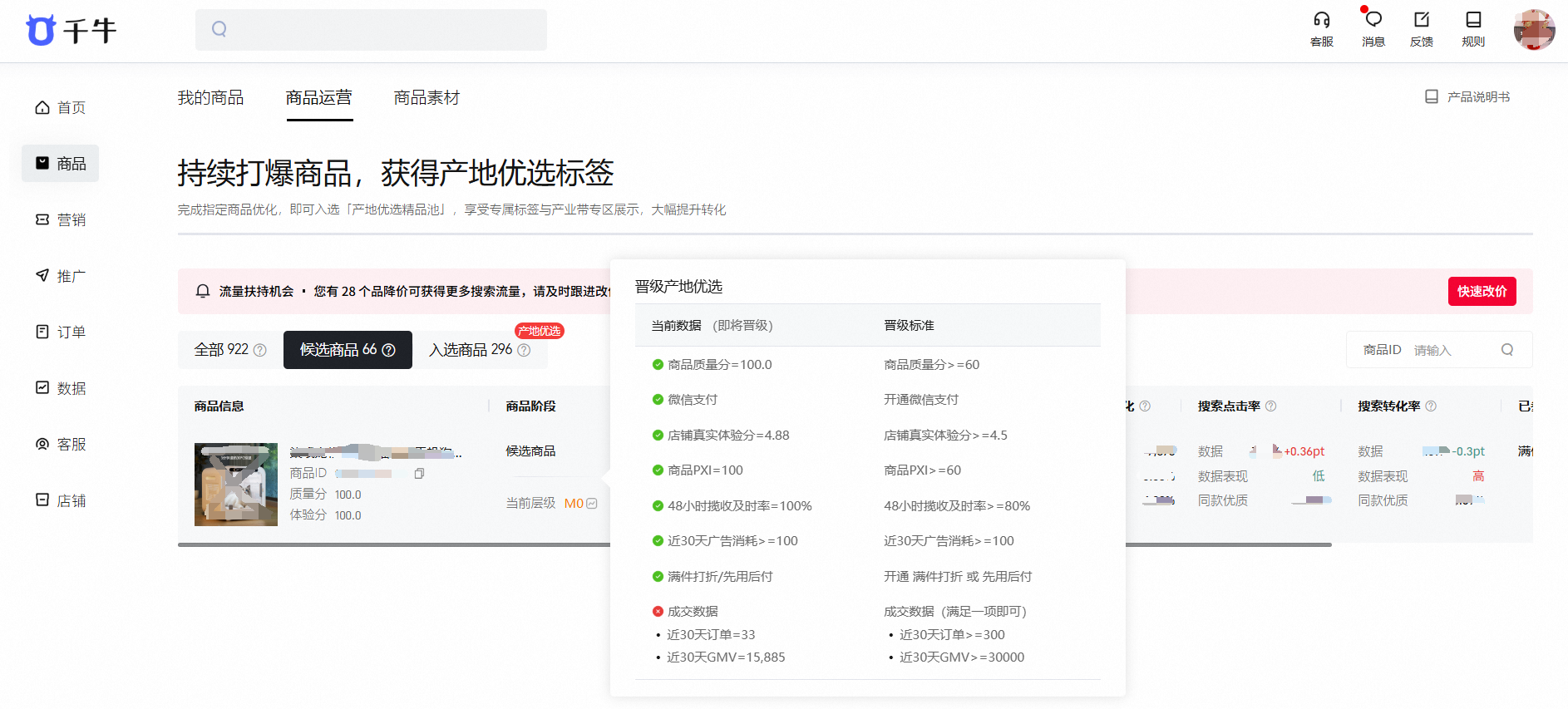Switch to 我的商品 tab
Viewport: 1568px width, 709px height.
(210, 98)
